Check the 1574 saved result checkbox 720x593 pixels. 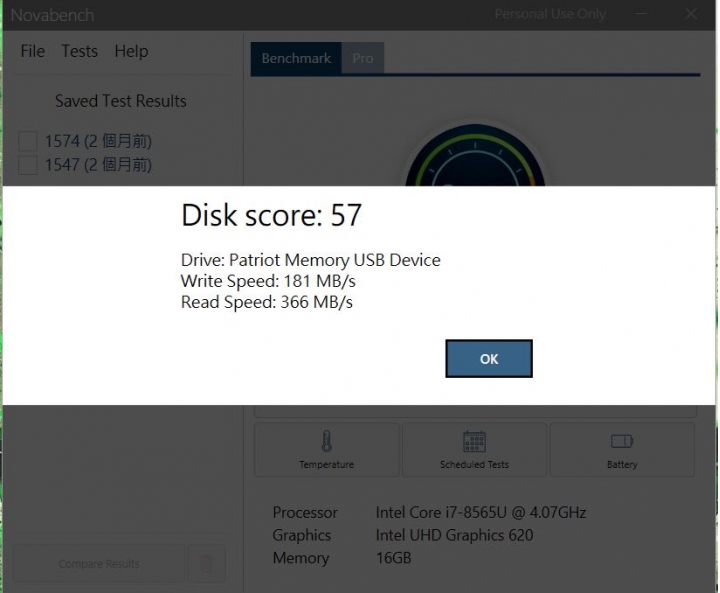point(28,141)
